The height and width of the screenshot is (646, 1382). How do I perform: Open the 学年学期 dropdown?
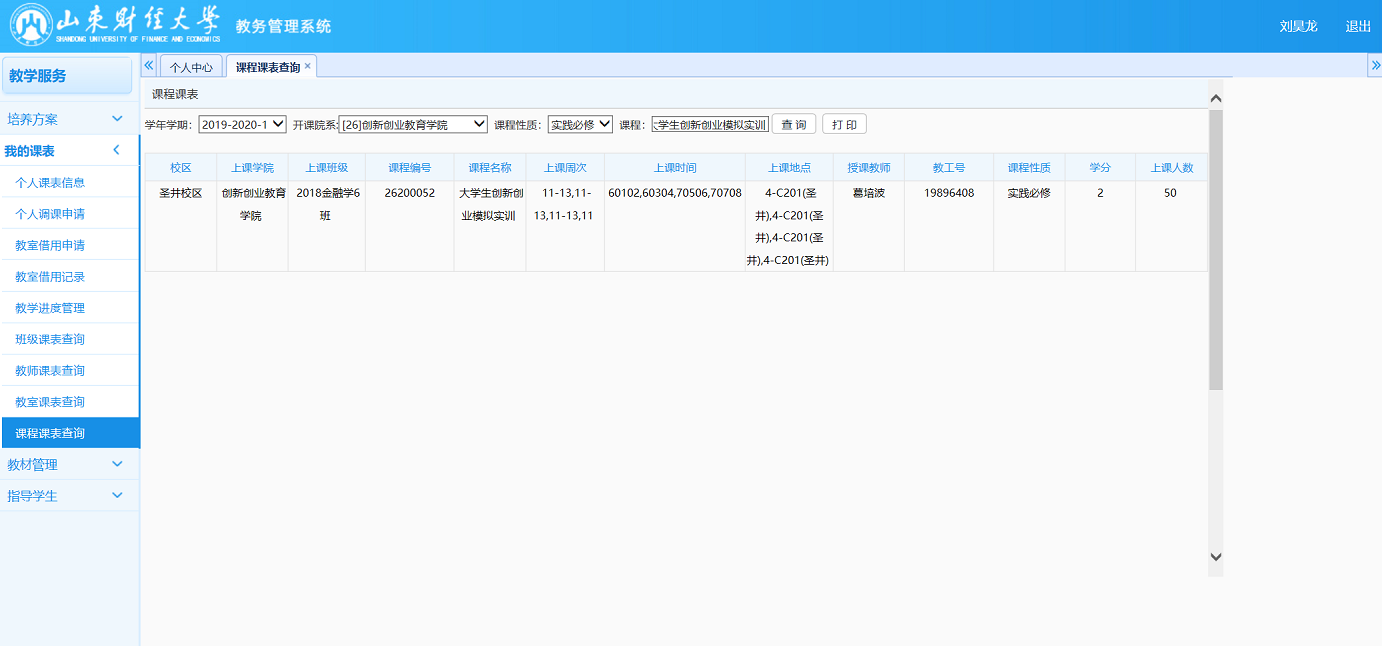[242, 124]
